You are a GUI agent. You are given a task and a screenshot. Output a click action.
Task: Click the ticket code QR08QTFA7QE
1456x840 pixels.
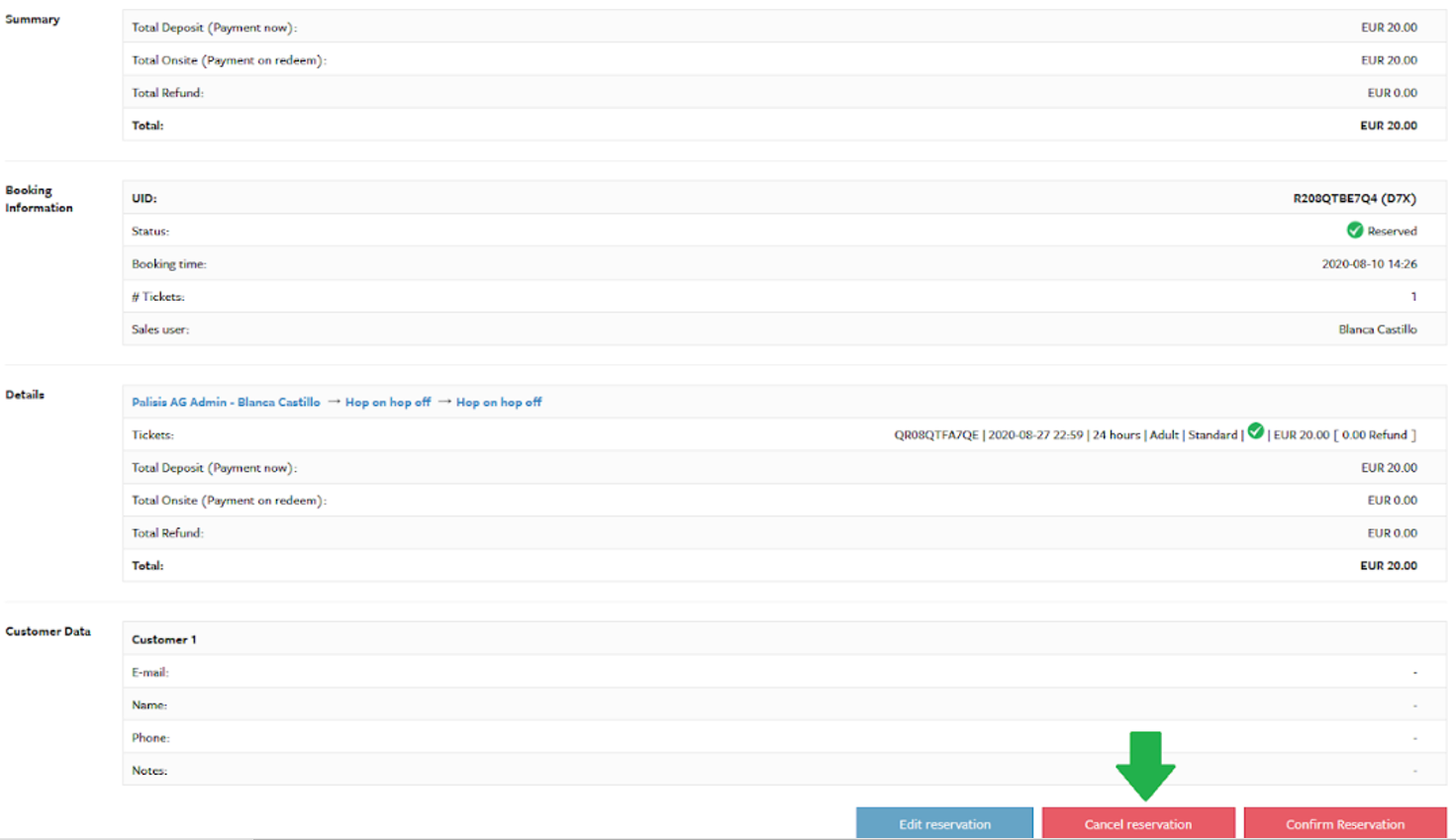point(935,435)
